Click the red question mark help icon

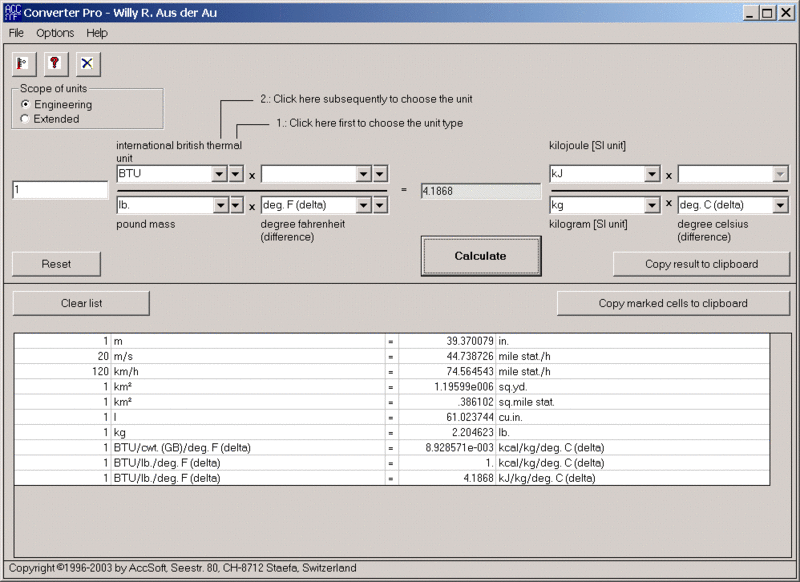56,64
